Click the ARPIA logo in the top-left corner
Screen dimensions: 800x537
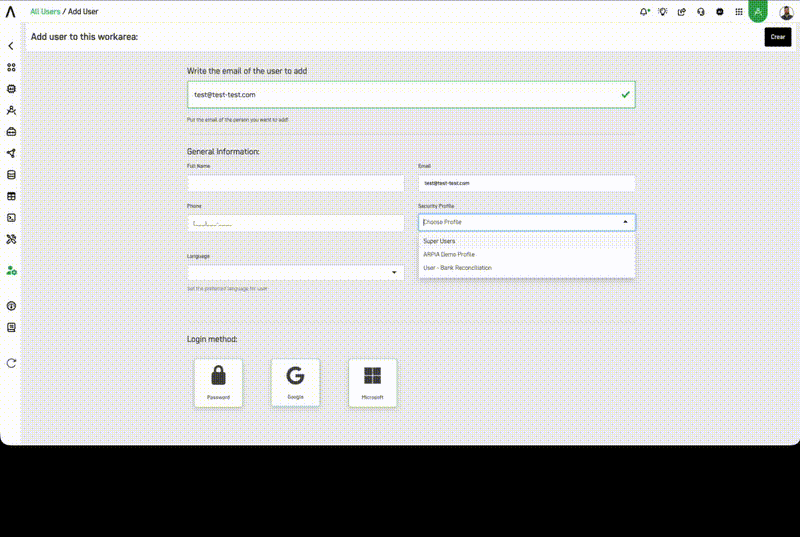click(10, 11)
